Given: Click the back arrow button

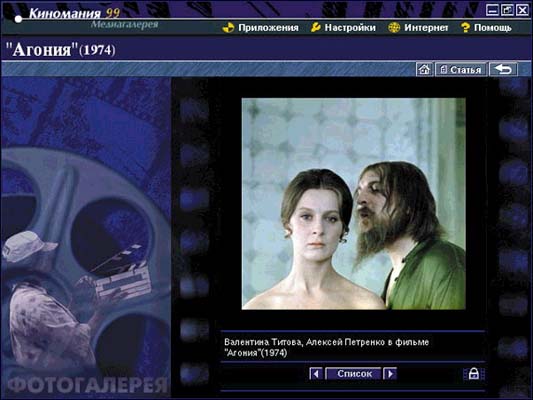Looking at the screenshot, I should click(503, 69).
